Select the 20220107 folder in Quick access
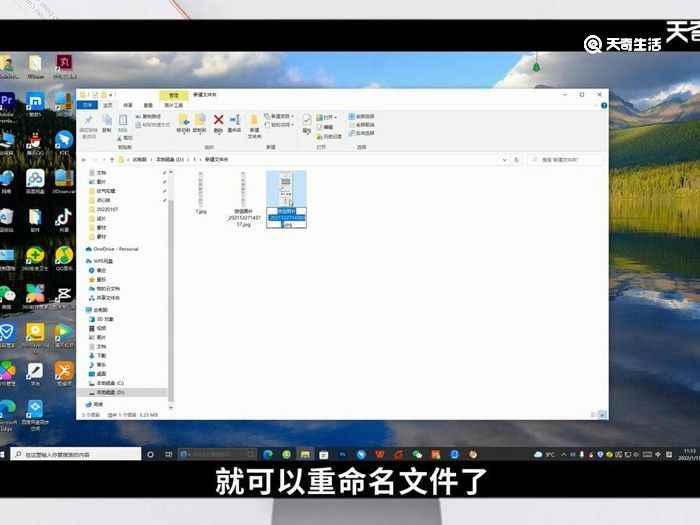This screenshot has width=700, height=525. pos(104,209)
